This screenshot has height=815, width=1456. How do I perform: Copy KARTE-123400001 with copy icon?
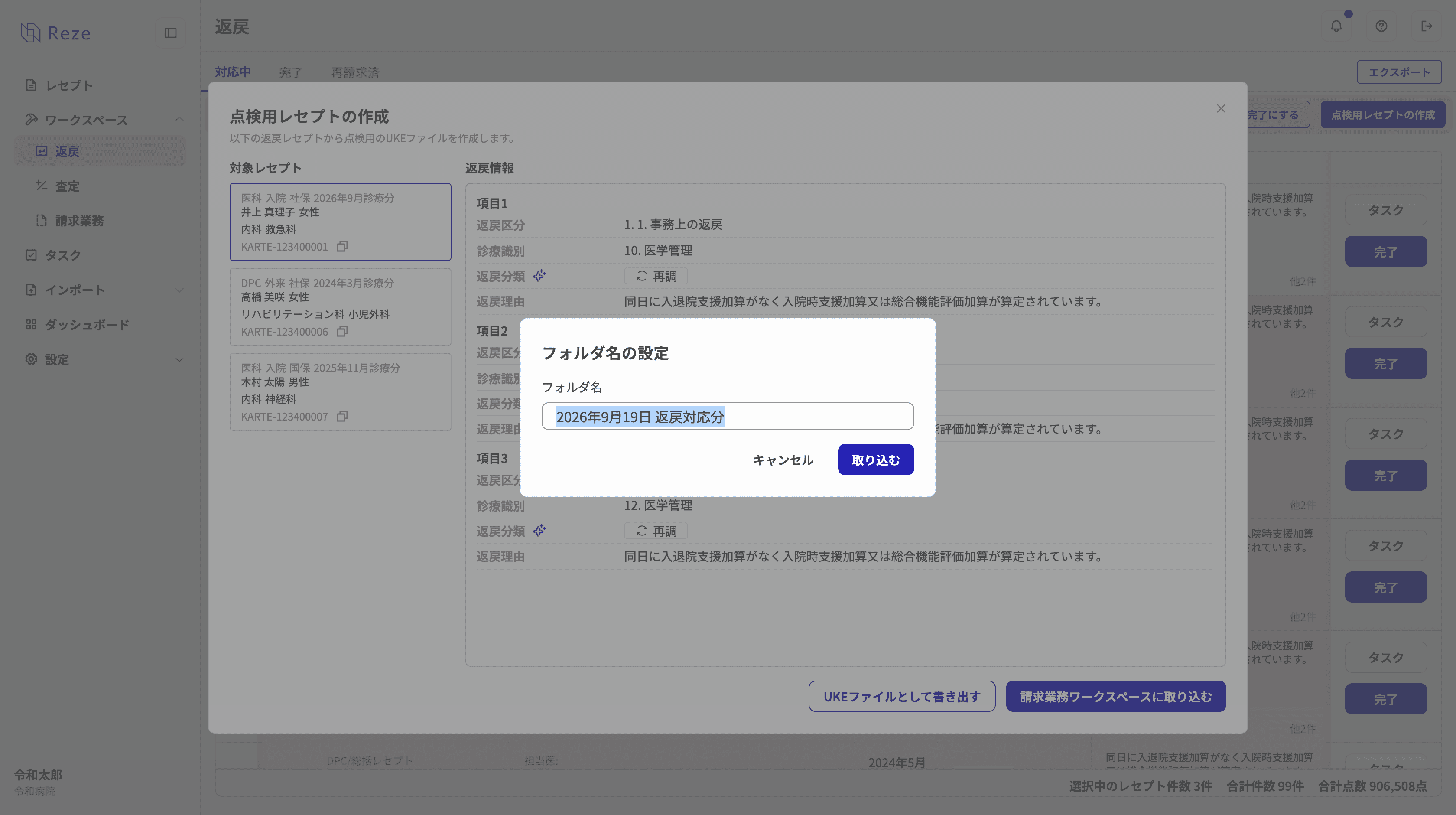point(342,247)
